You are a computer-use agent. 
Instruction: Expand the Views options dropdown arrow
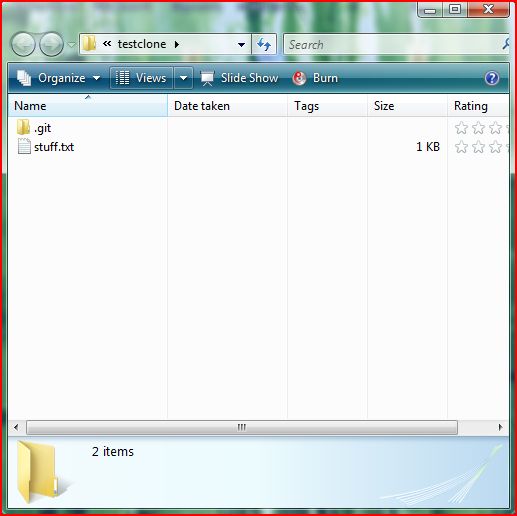point(183,78)
